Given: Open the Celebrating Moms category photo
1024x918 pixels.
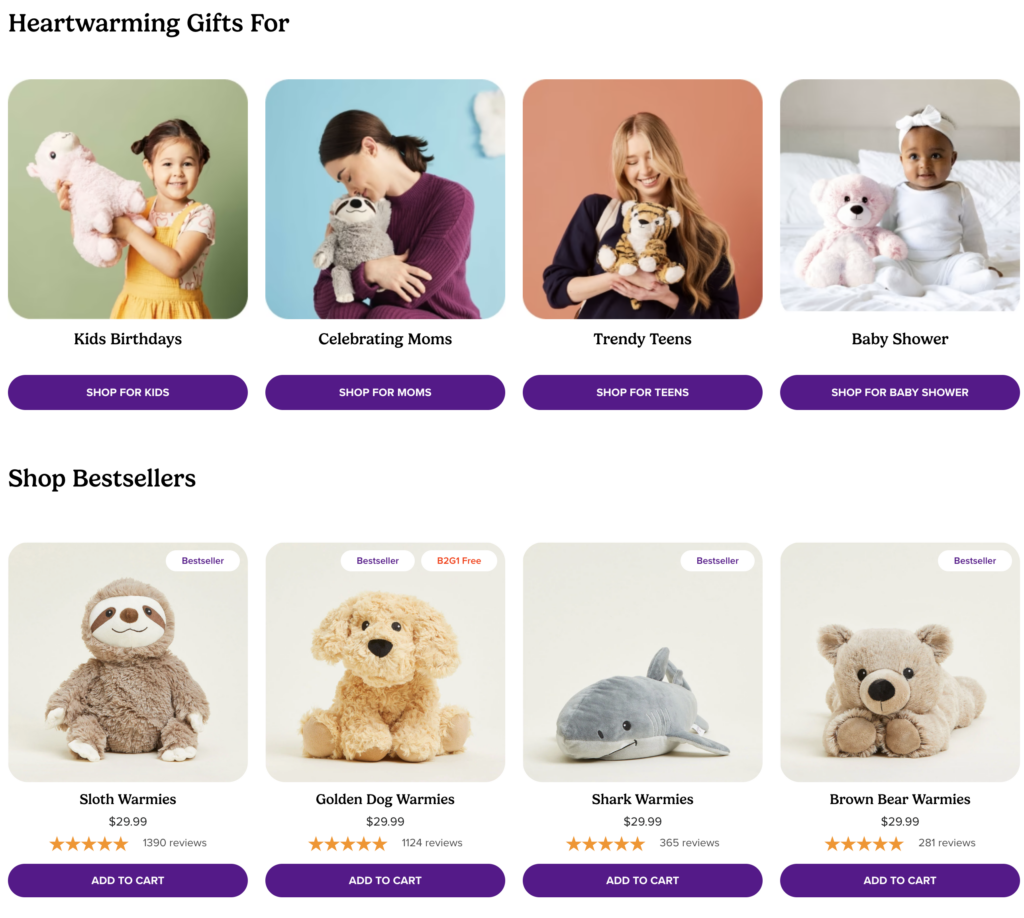Looking at the screenshot, I should pyautogui.click(x=385, y=199).
